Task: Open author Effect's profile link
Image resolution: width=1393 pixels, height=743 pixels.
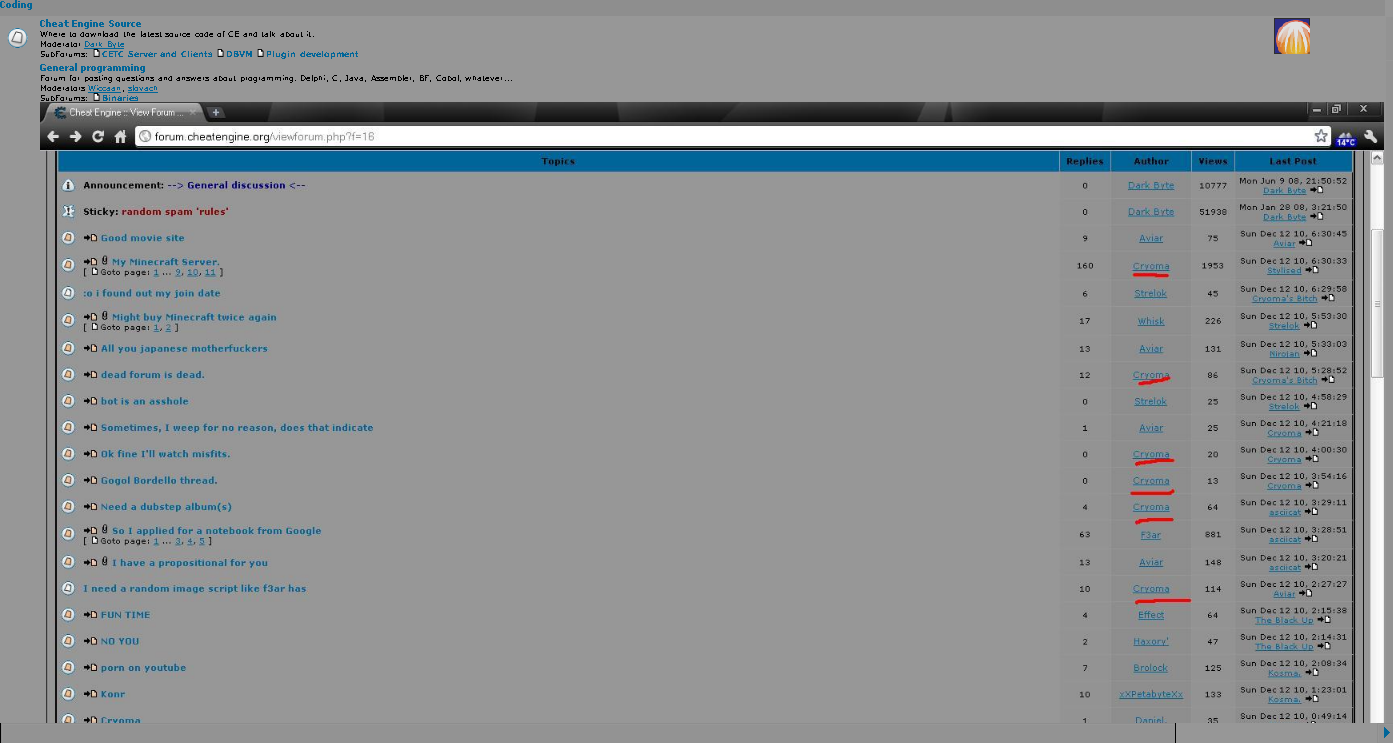Action: pyautogui.click(x=1151, y=615)
